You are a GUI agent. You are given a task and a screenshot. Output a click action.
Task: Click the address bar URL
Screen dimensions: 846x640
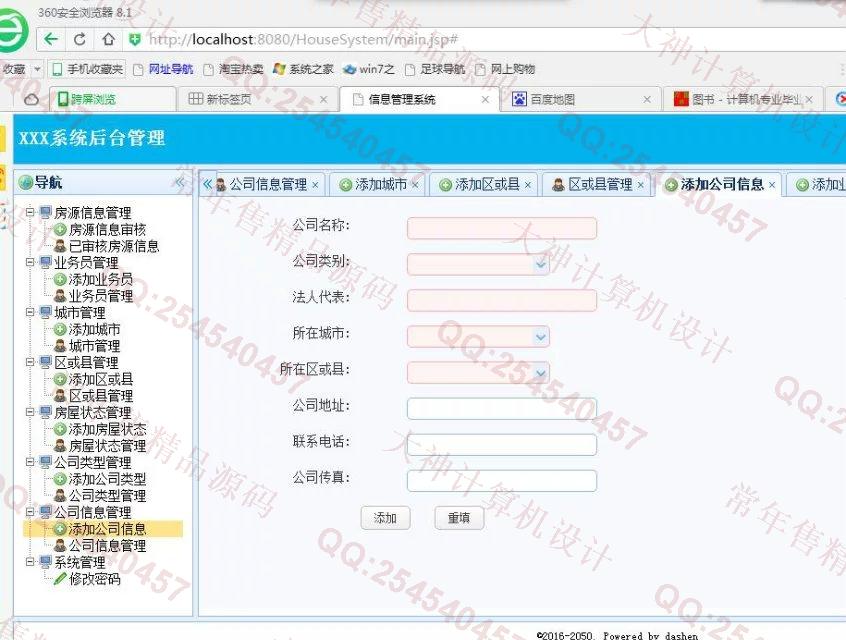click(303, 39)
